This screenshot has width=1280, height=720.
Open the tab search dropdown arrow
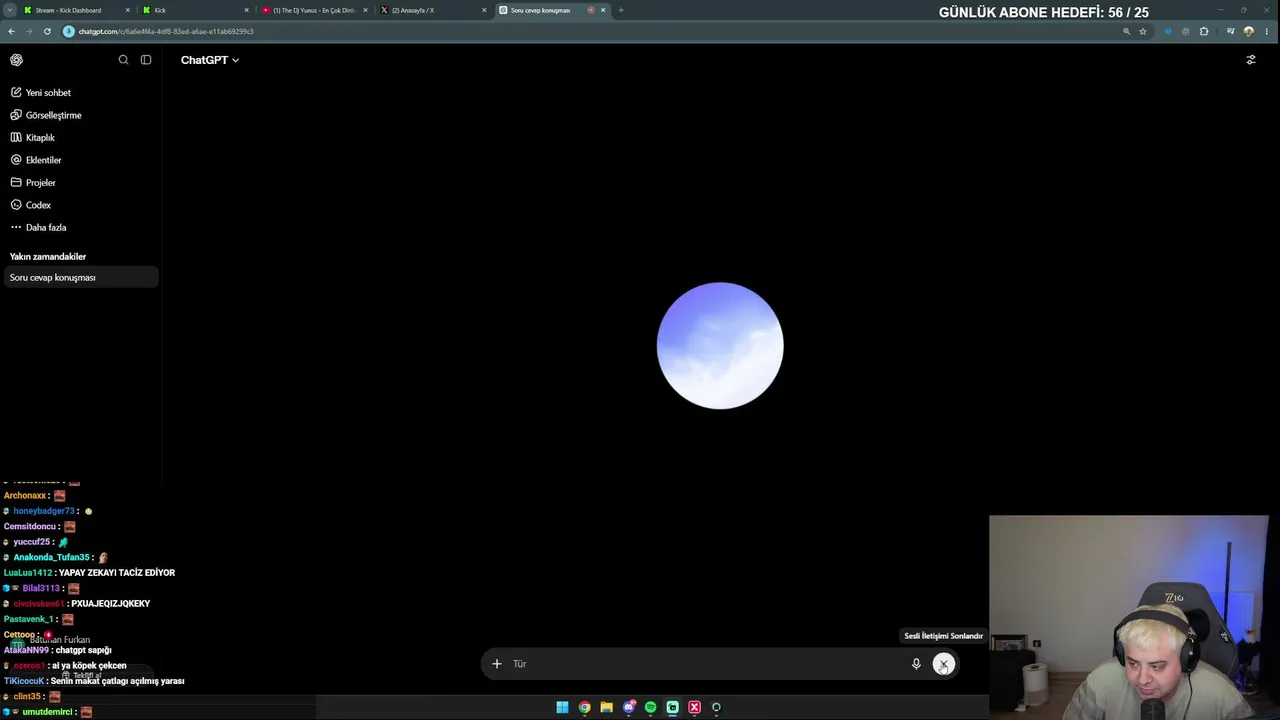click(9, 10)
